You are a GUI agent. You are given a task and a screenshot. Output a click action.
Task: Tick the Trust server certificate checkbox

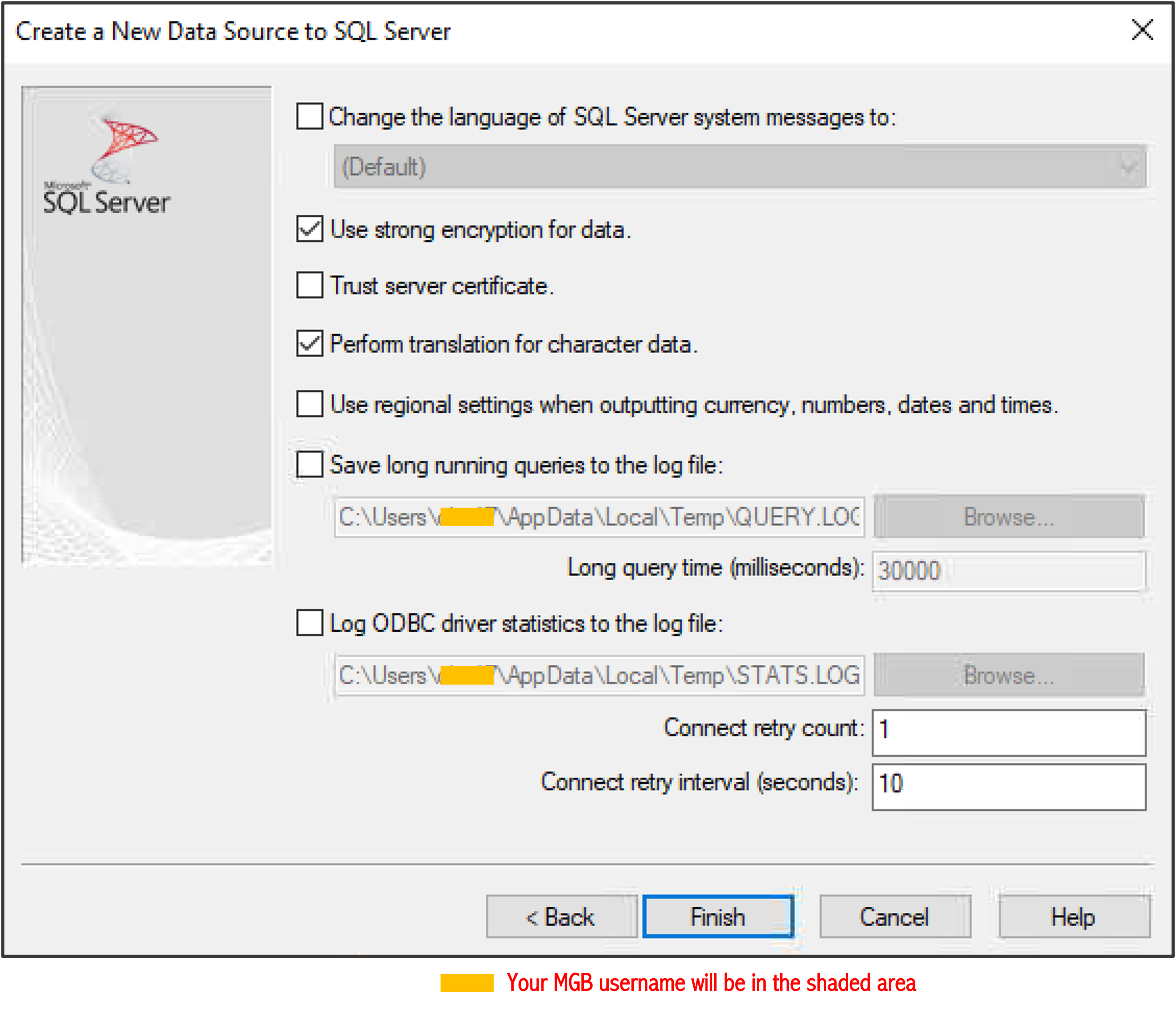coord(310,285)
